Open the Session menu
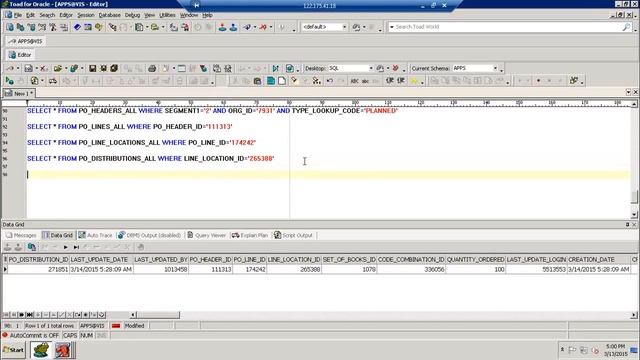The image size is (640, 360). click(86, 15)
